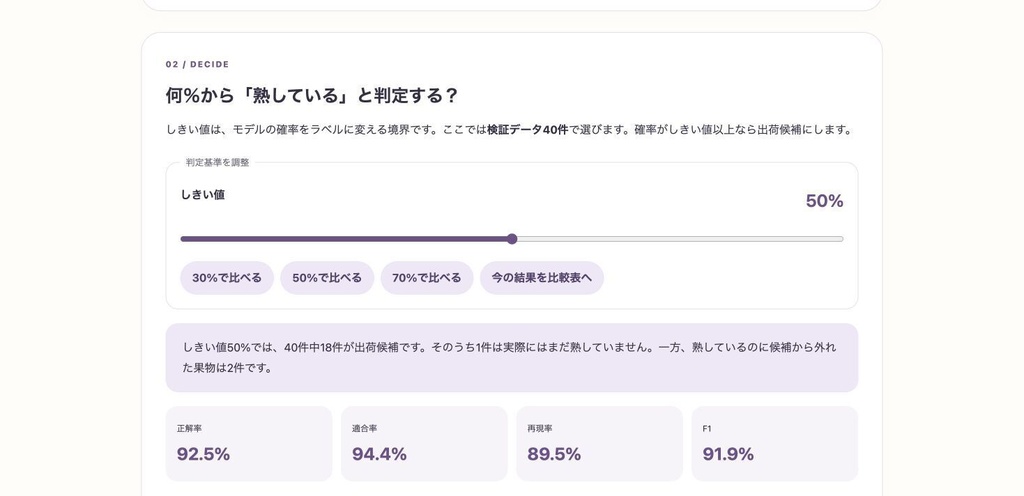Click the しきい値 slider handle
The width and height of the screenshot is (1024, 496).
pos(512,239)
